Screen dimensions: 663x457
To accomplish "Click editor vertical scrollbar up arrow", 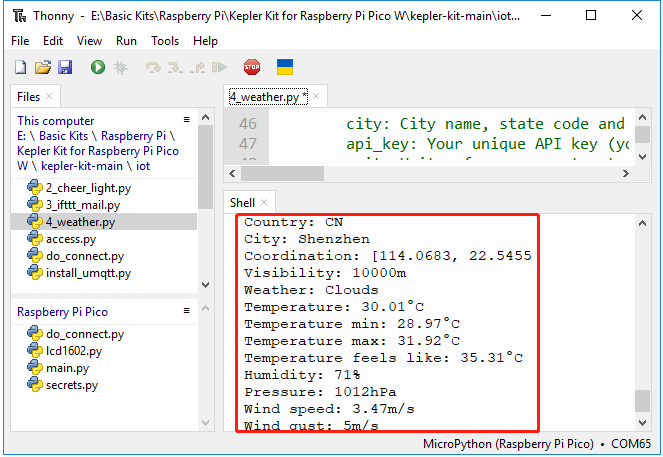I will [x=642, y=117].
